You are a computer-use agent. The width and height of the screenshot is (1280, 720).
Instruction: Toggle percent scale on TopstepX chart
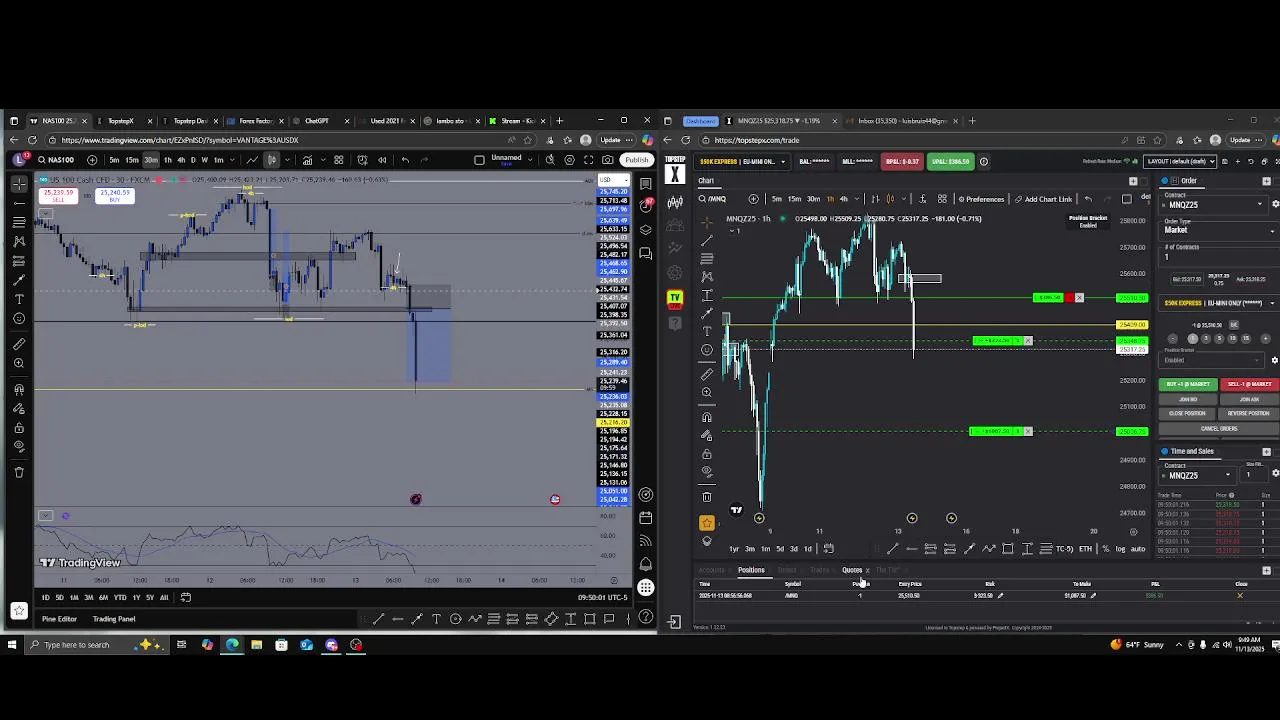coord(1105,549)
